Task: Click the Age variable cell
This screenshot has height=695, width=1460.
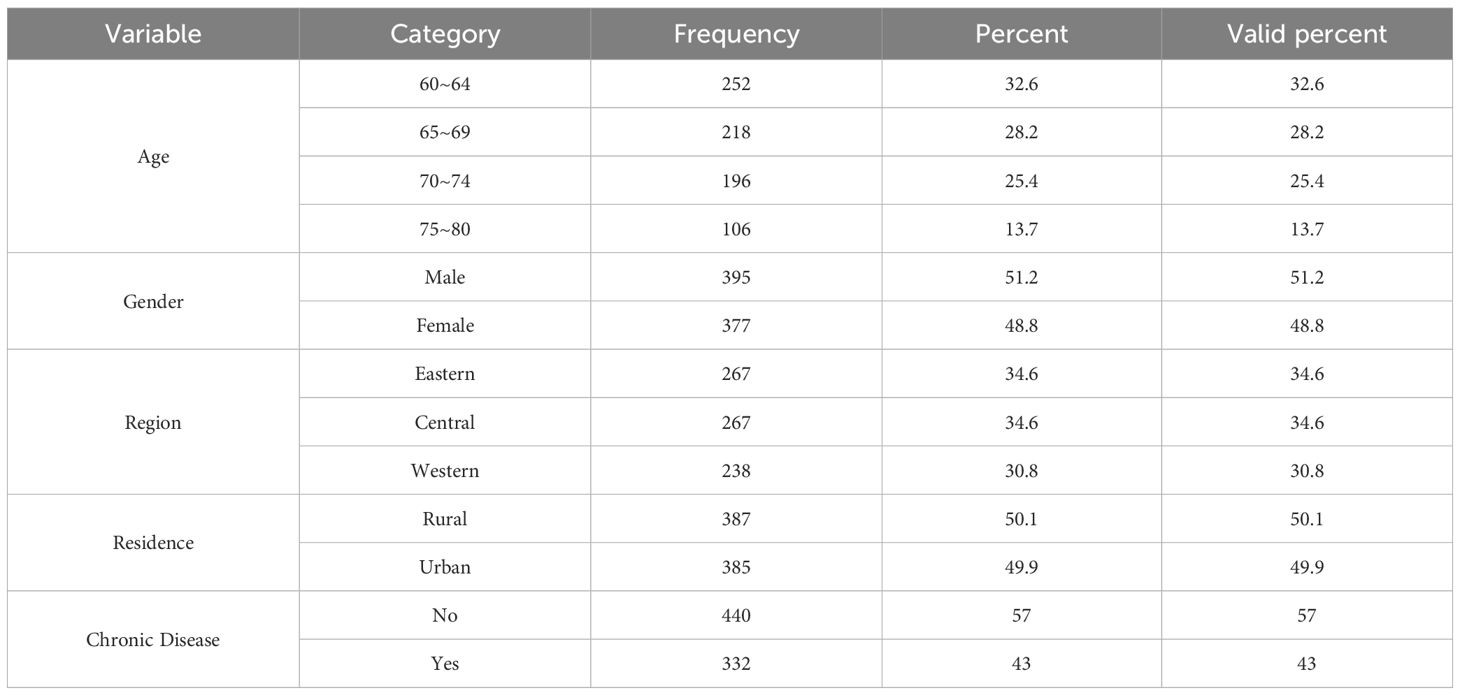Action: [153, 157]
